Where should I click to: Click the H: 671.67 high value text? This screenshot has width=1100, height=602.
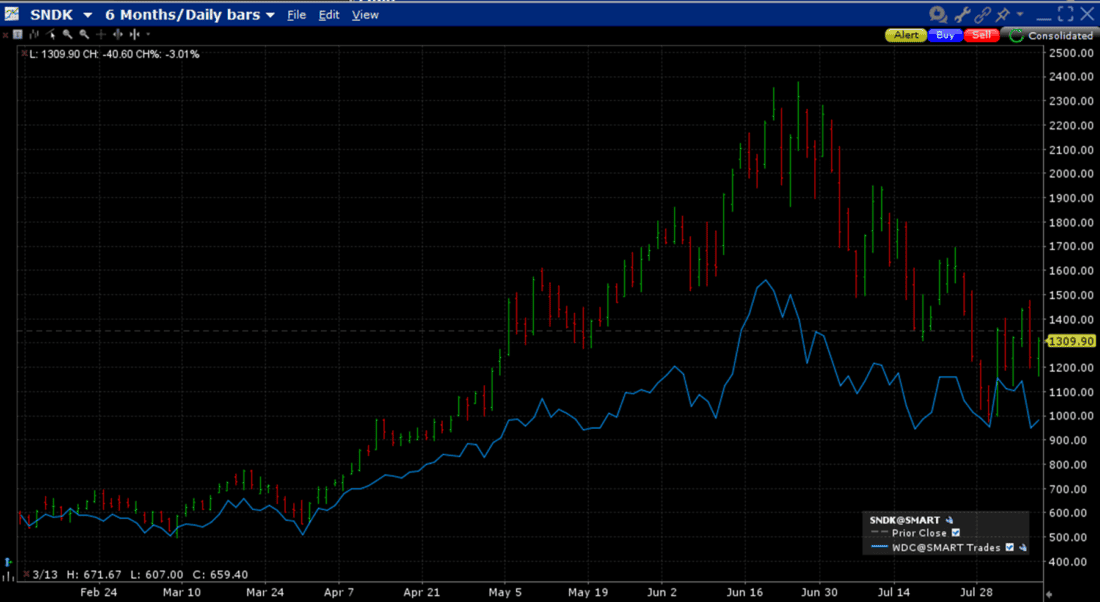tap(94, 575)
